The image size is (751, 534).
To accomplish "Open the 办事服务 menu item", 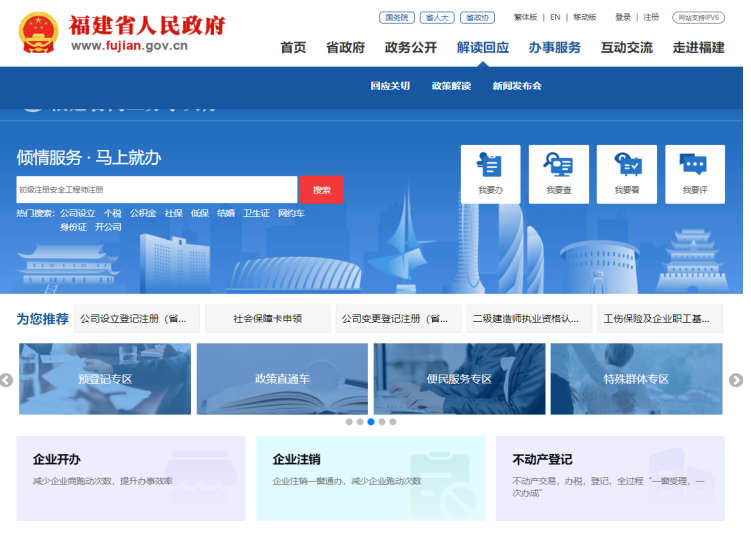I will click(555, 48).
